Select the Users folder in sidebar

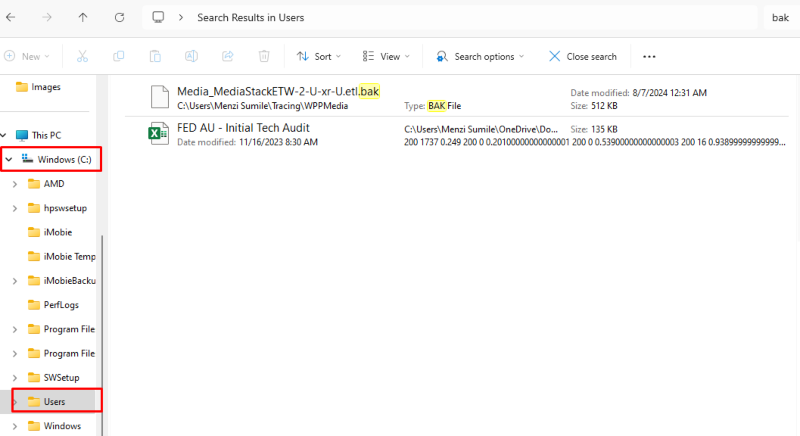(x=54, y=401)
